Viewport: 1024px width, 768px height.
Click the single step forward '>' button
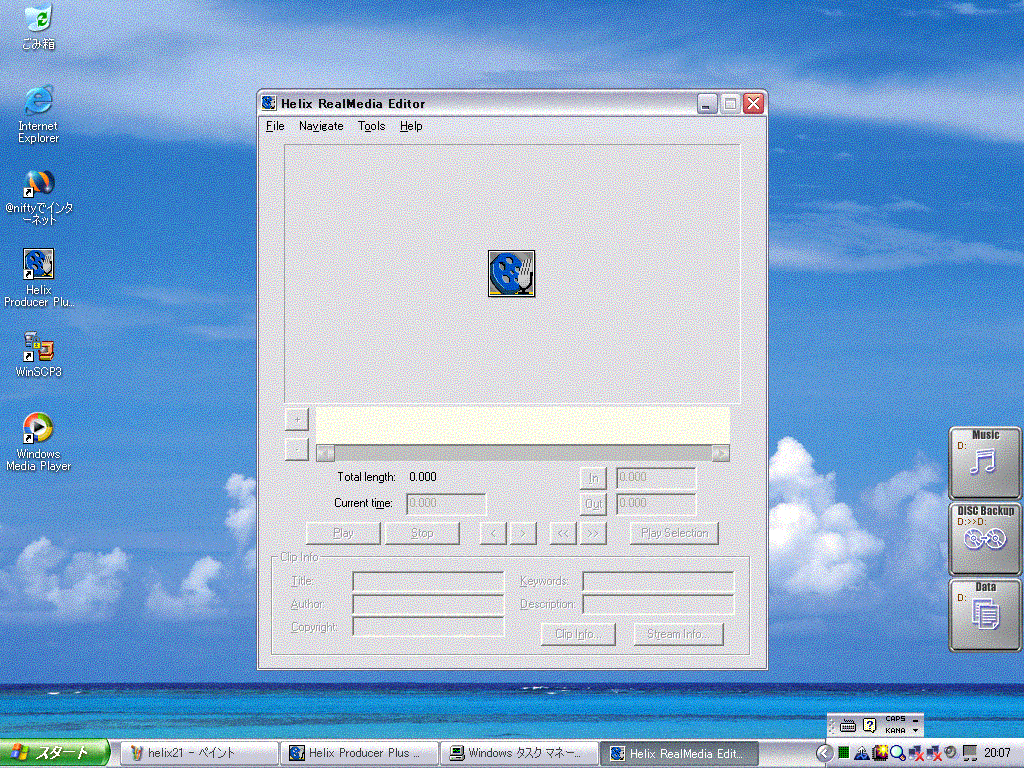point(522,533)
